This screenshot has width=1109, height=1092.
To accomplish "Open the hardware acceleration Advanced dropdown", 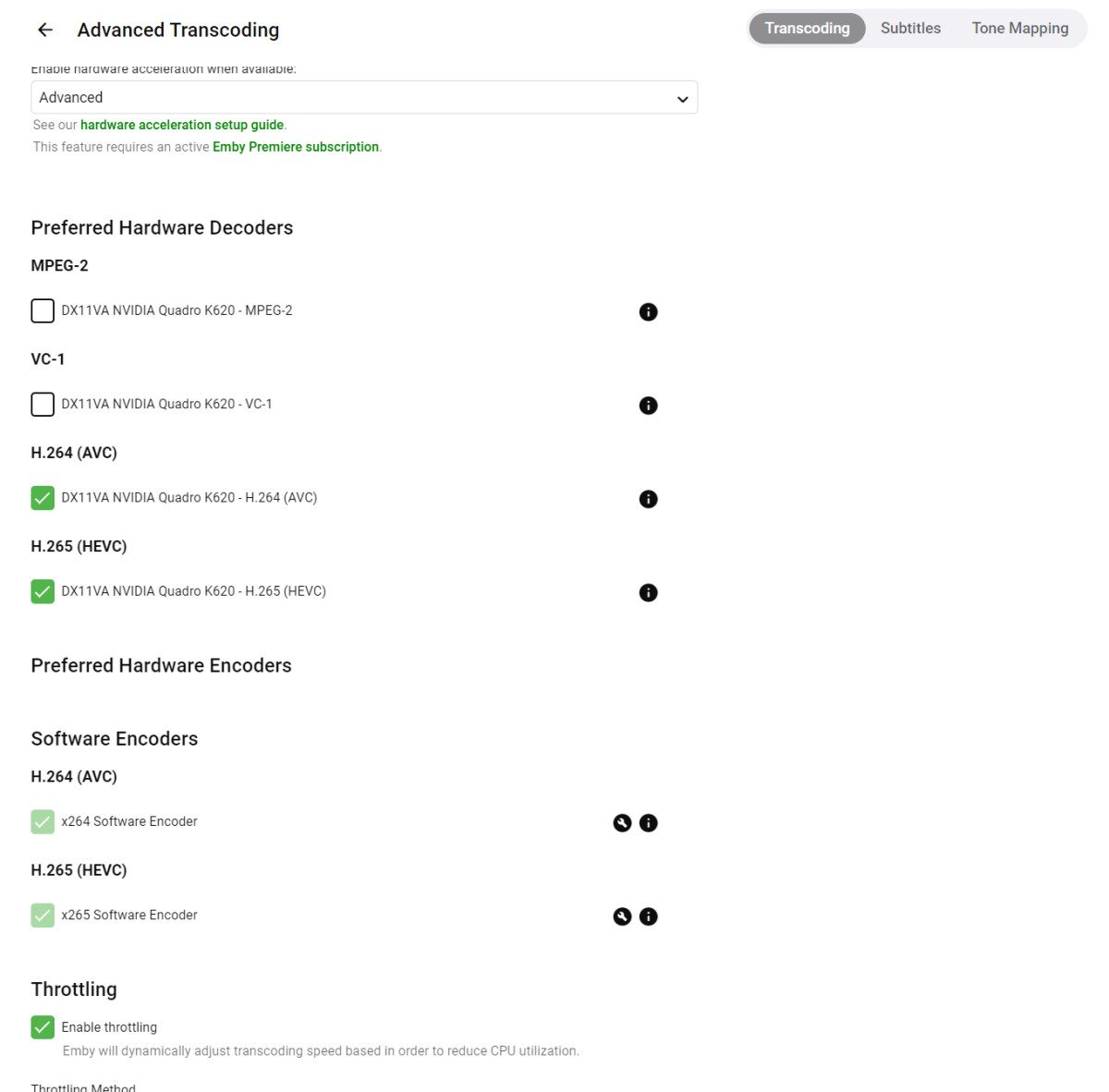I will 364,98.
